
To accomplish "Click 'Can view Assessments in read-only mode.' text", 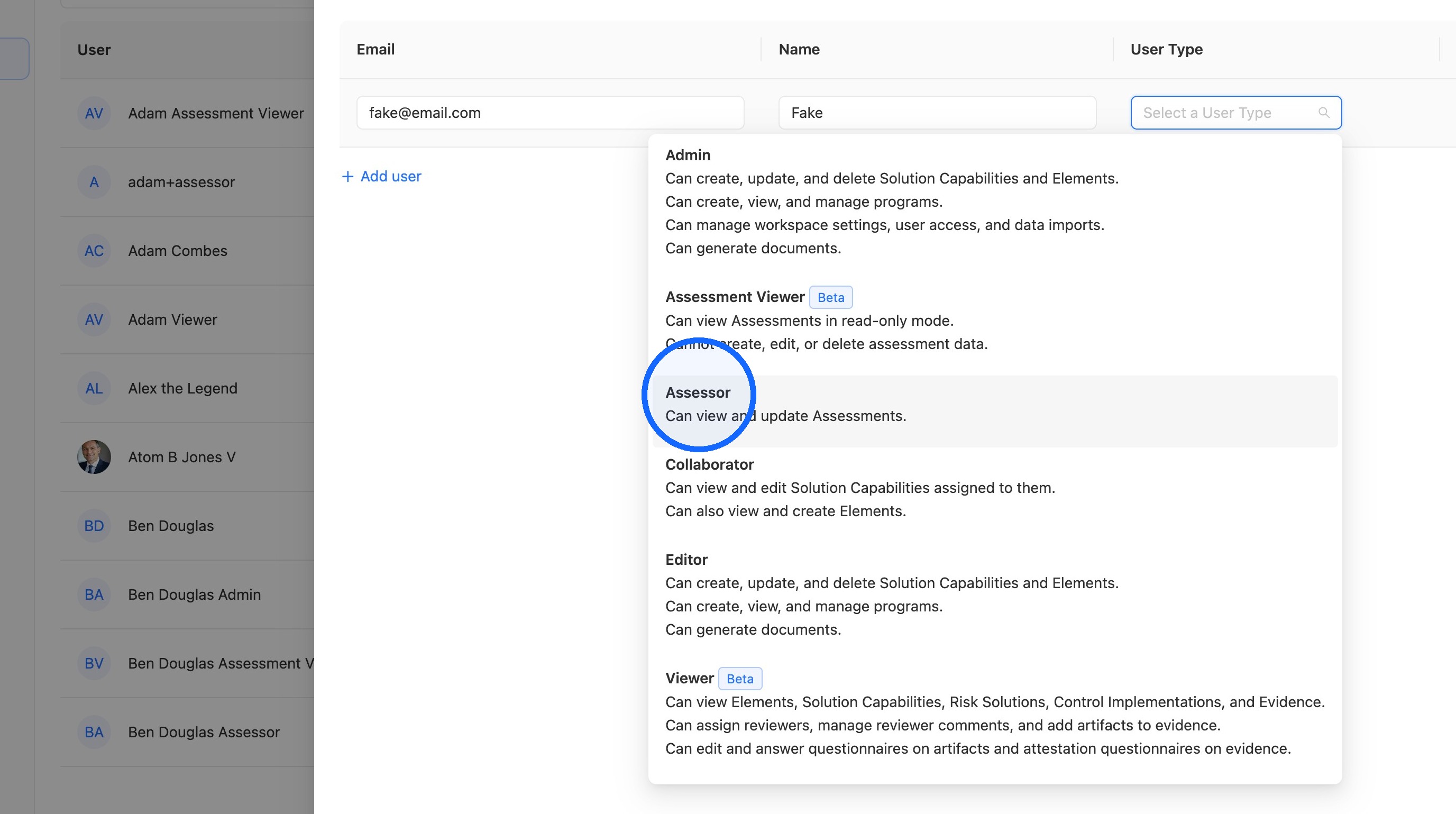I will tap(809, 321).
